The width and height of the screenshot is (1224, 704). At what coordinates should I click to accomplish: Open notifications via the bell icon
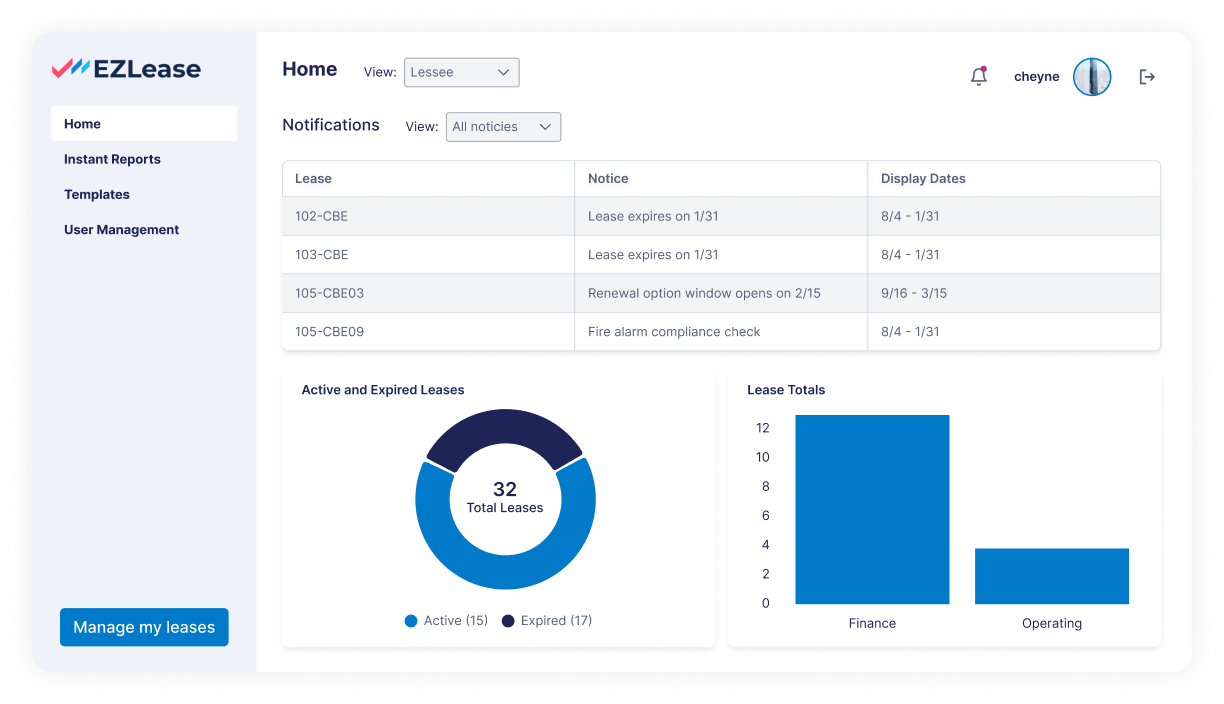(x=979, y=76)
